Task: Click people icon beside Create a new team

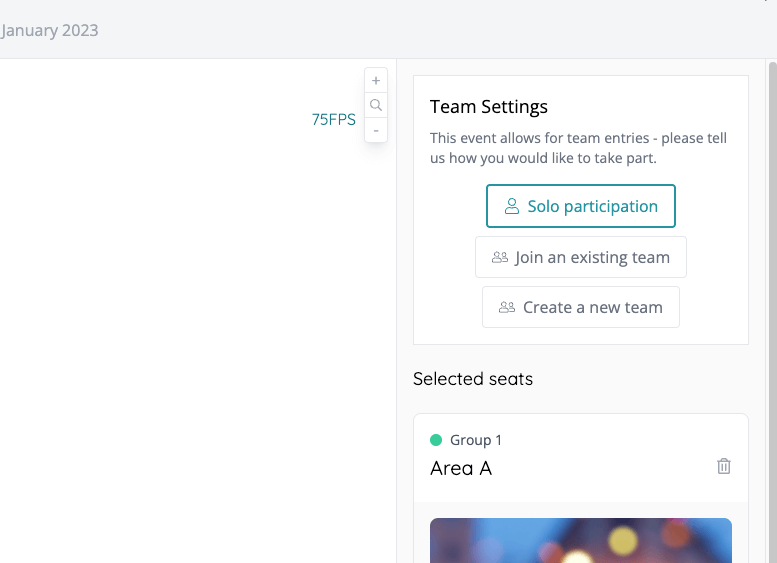Action: [507, 307]
